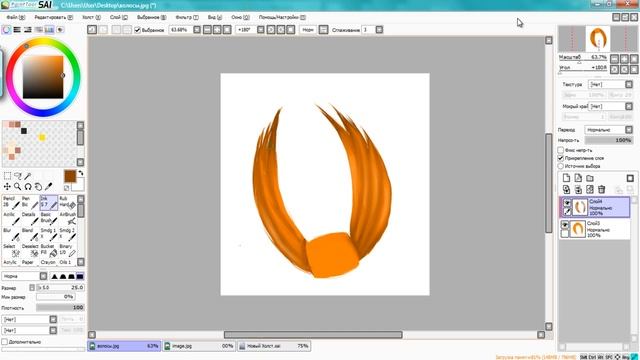Click the horizontal canvas scrollbar
The width and height of the screenshot is (640, 360).
coord(313,335)
